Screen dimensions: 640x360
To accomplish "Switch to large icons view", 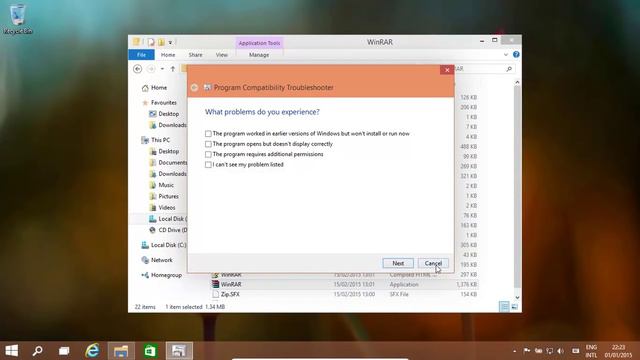I will tap(514, 307).
